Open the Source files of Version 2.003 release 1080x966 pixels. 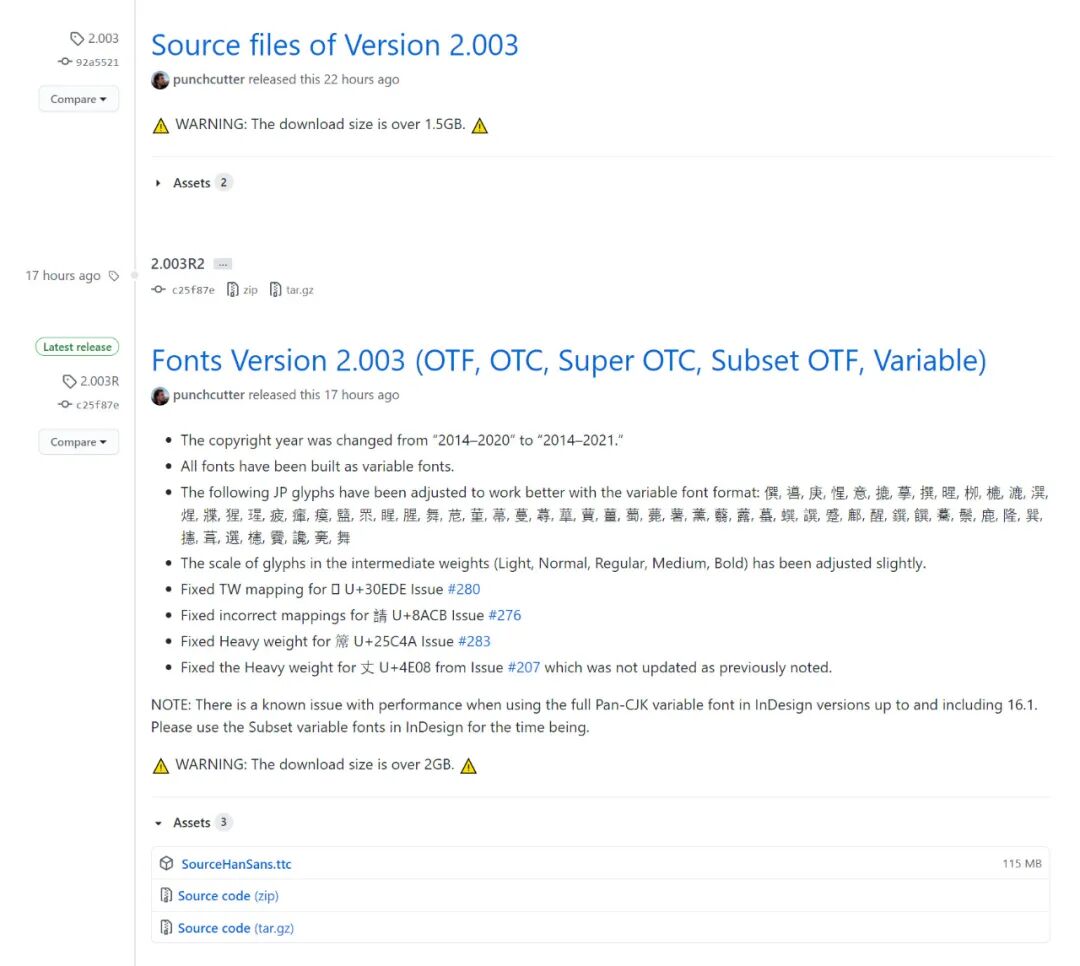click(335, 45)
